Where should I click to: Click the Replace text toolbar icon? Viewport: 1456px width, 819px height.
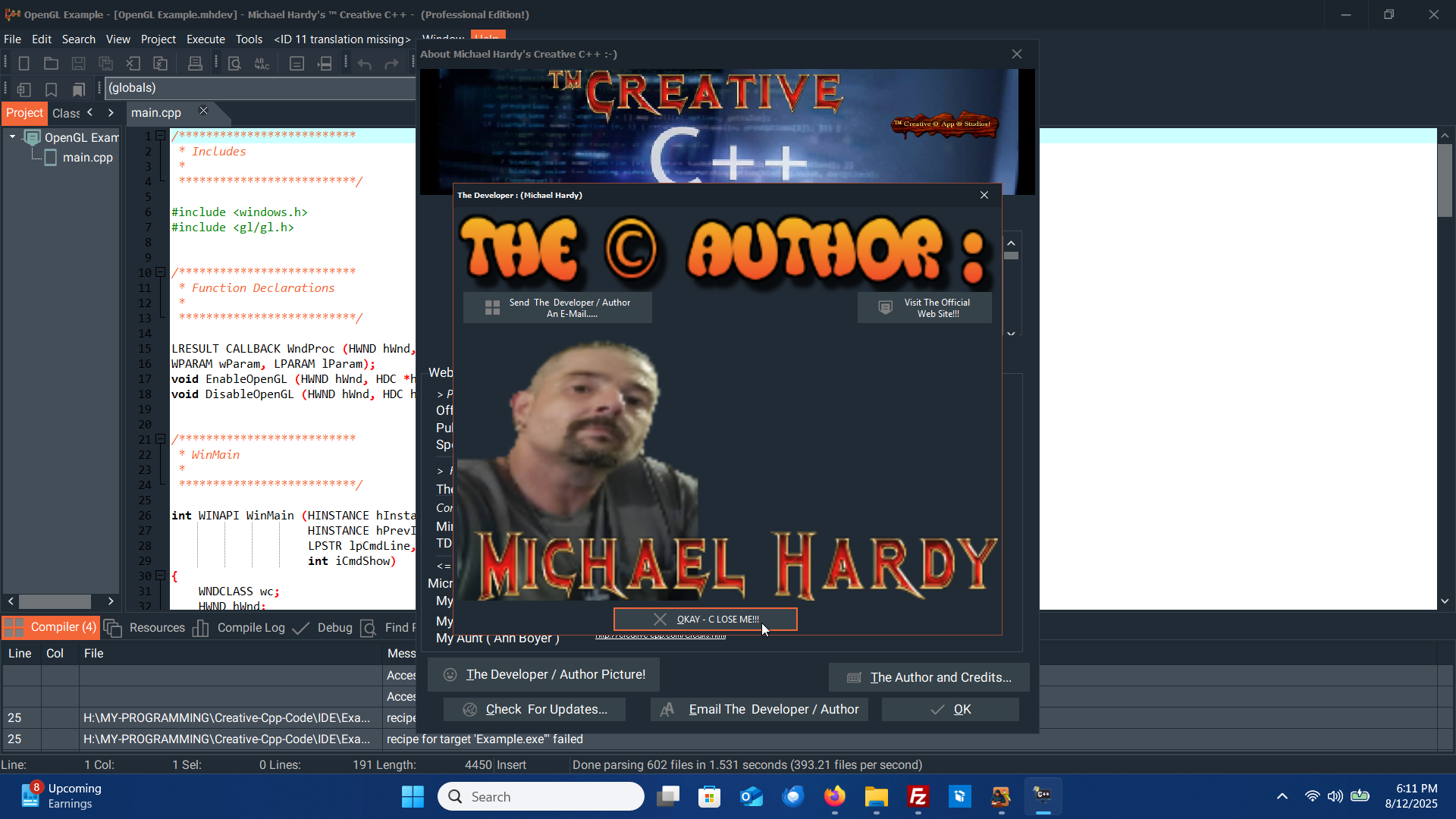coord(262,64)
